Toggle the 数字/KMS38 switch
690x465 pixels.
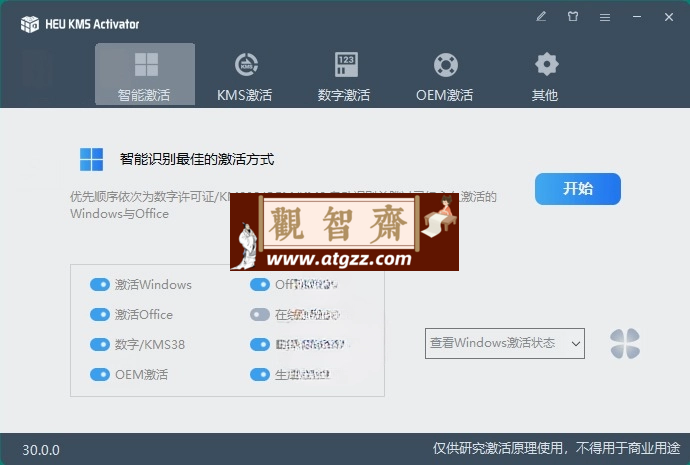(100, 344)
